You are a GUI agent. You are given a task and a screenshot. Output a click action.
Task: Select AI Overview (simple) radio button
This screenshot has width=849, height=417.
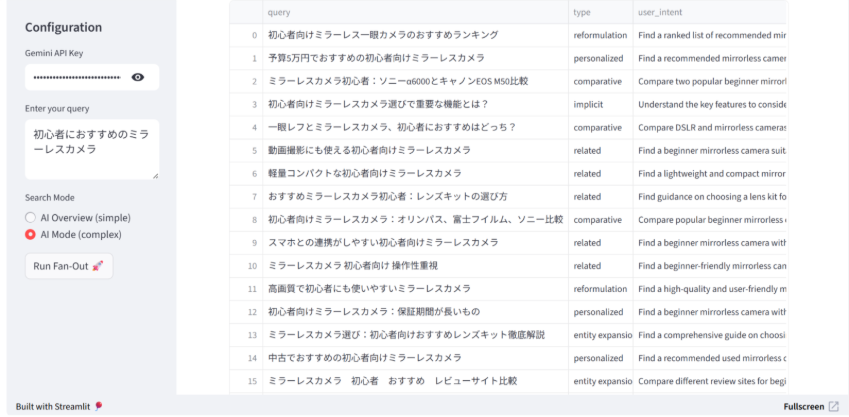(x=30, y=217)
